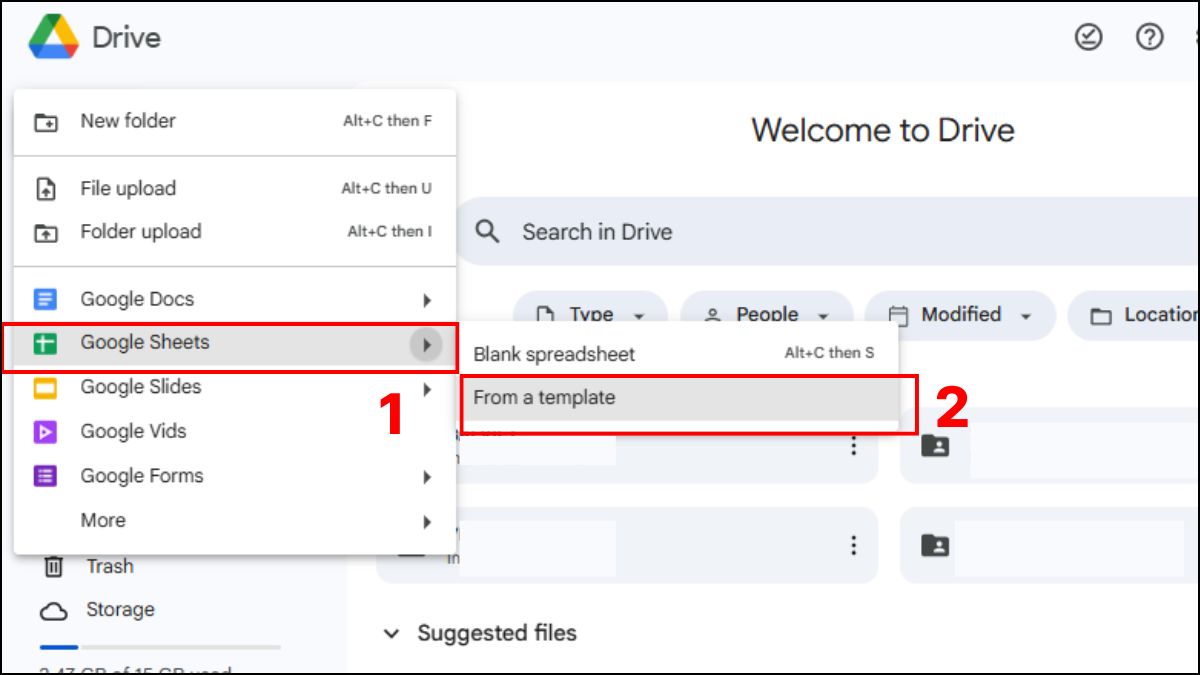1200x675 pixels.
Task: Open the Trash page
Action: 110,566
